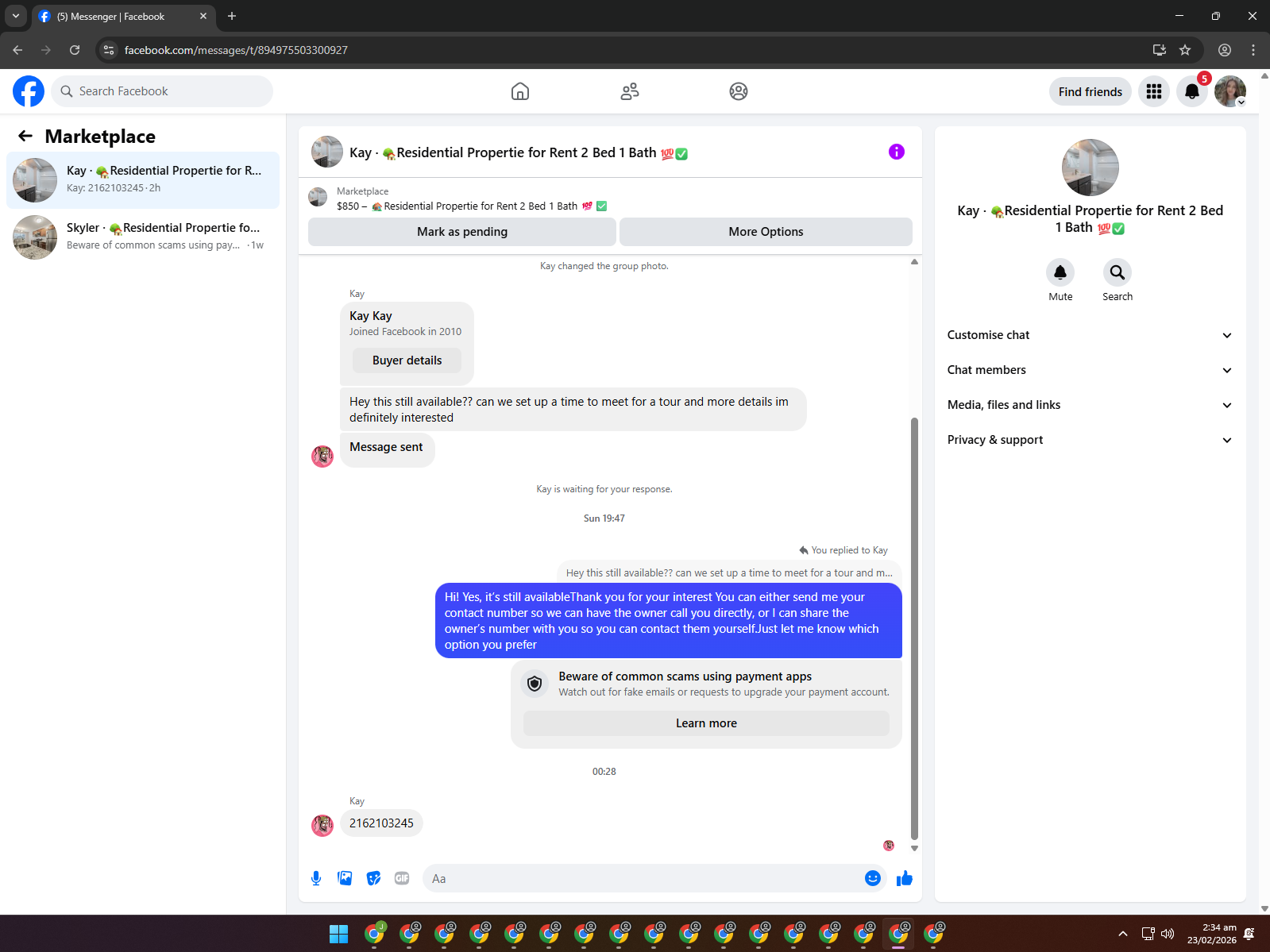1270x952 pixels.
Task: Go to Facebook Home icon
Action: pos(520,91)
